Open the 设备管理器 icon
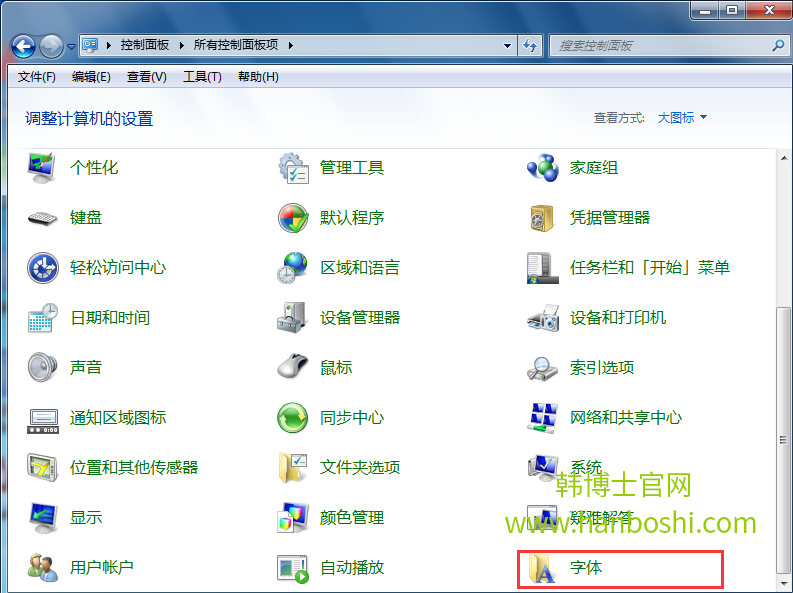Image resolution: width=793 pixels, height=593 pixels. [x=292, y=317]
